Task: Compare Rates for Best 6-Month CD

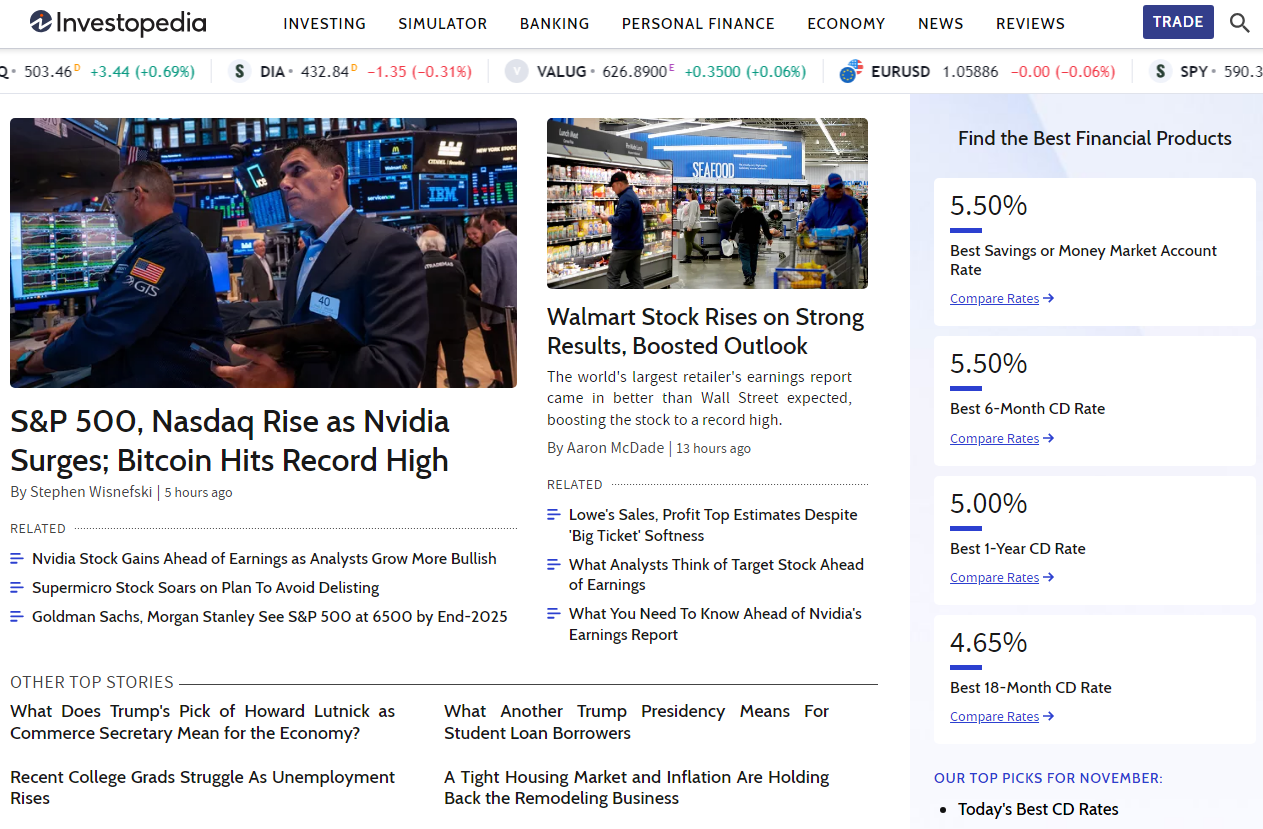Action: [994, 438]
